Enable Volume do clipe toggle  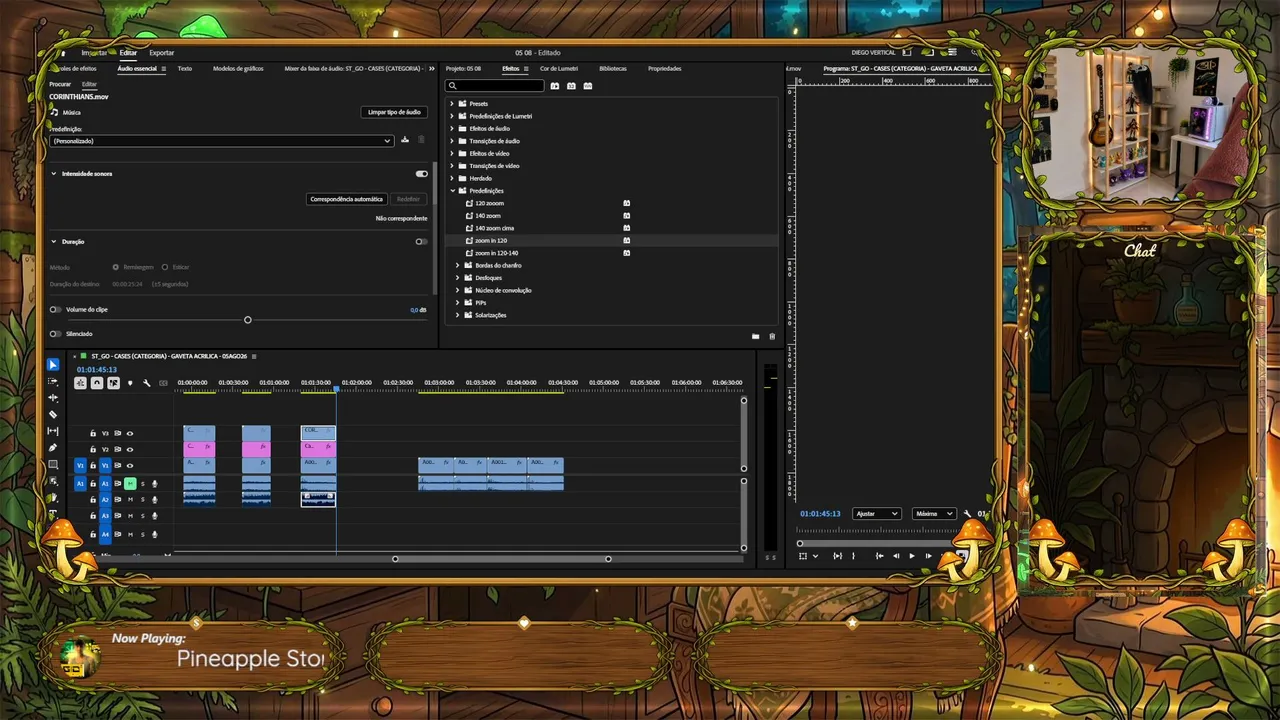pos(55,310)
